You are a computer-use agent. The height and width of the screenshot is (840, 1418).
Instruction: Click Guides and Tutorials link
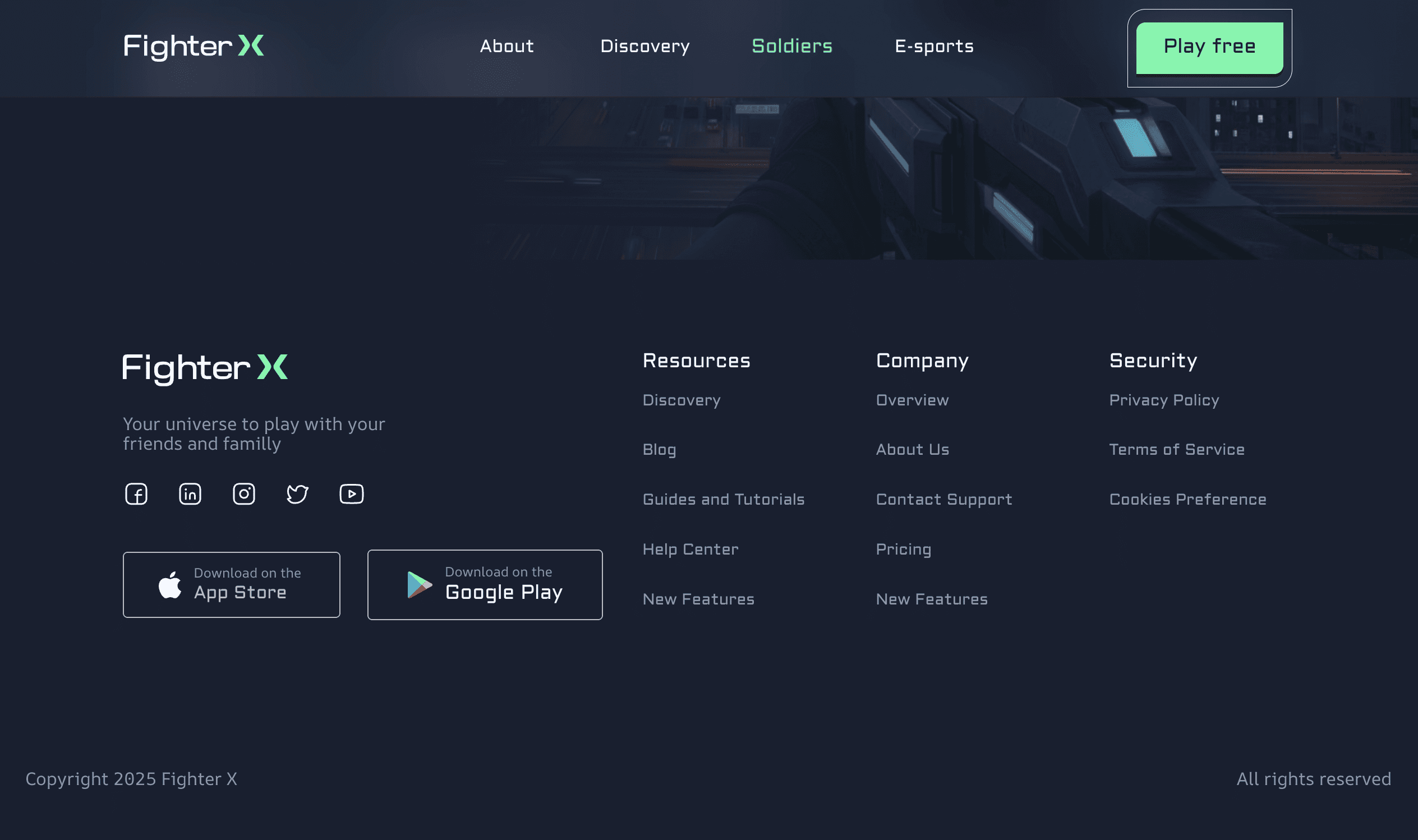pos(723,499)
